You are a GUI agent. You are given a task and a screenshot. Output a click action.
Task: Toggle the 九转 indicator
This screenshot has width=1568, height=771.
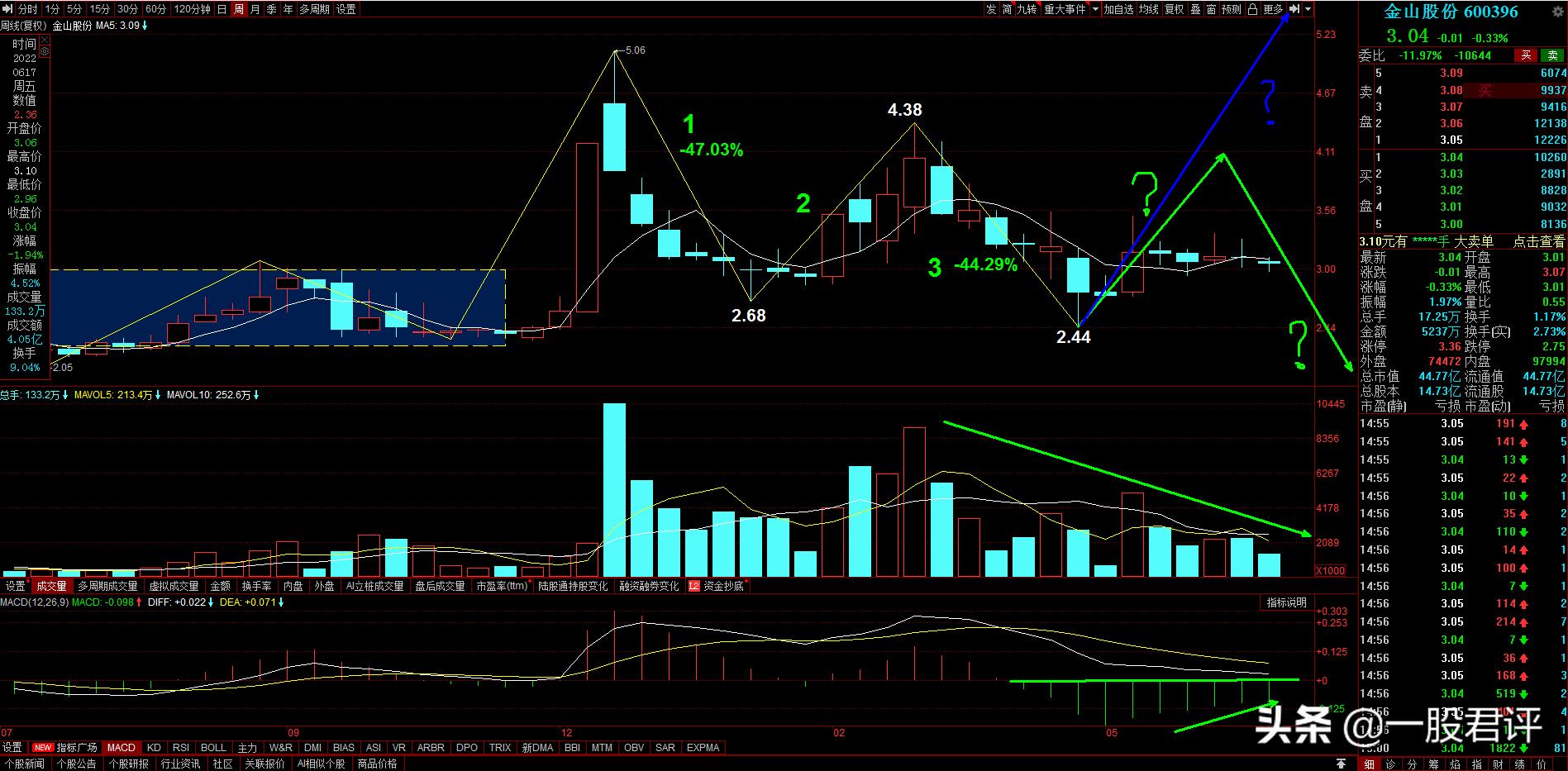(1027, 9)
